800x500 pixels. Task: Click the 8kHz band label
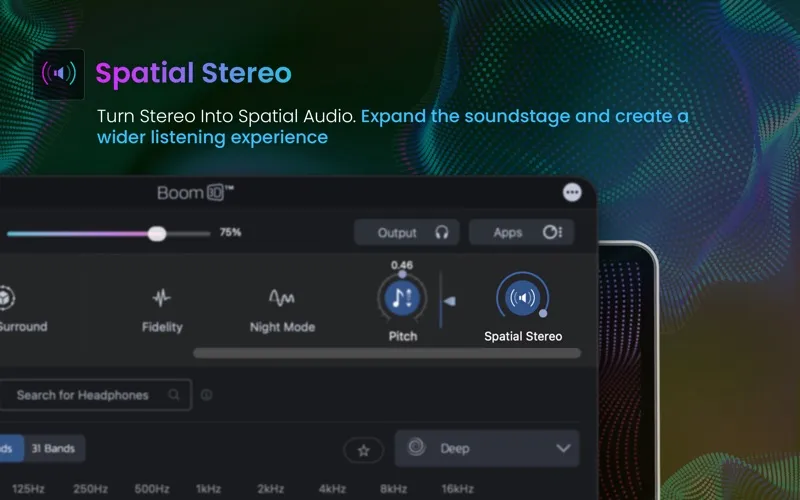click(393, 489)
